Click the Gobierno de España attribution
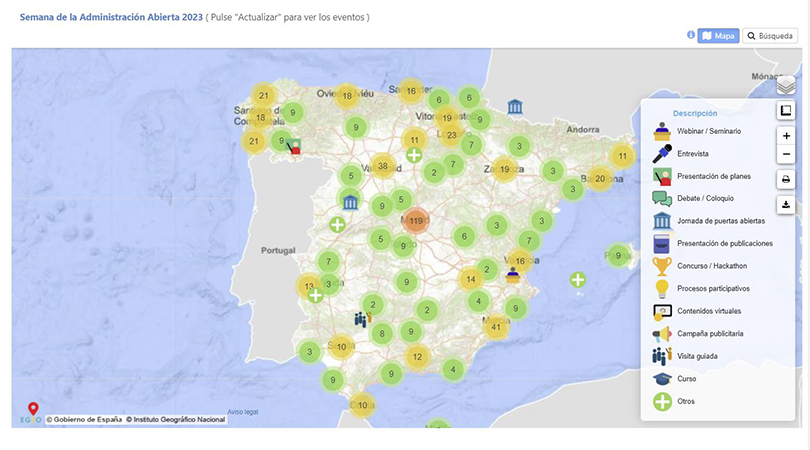Image resolution: width=810 pixels, height=450 pixels. [84, 420]
